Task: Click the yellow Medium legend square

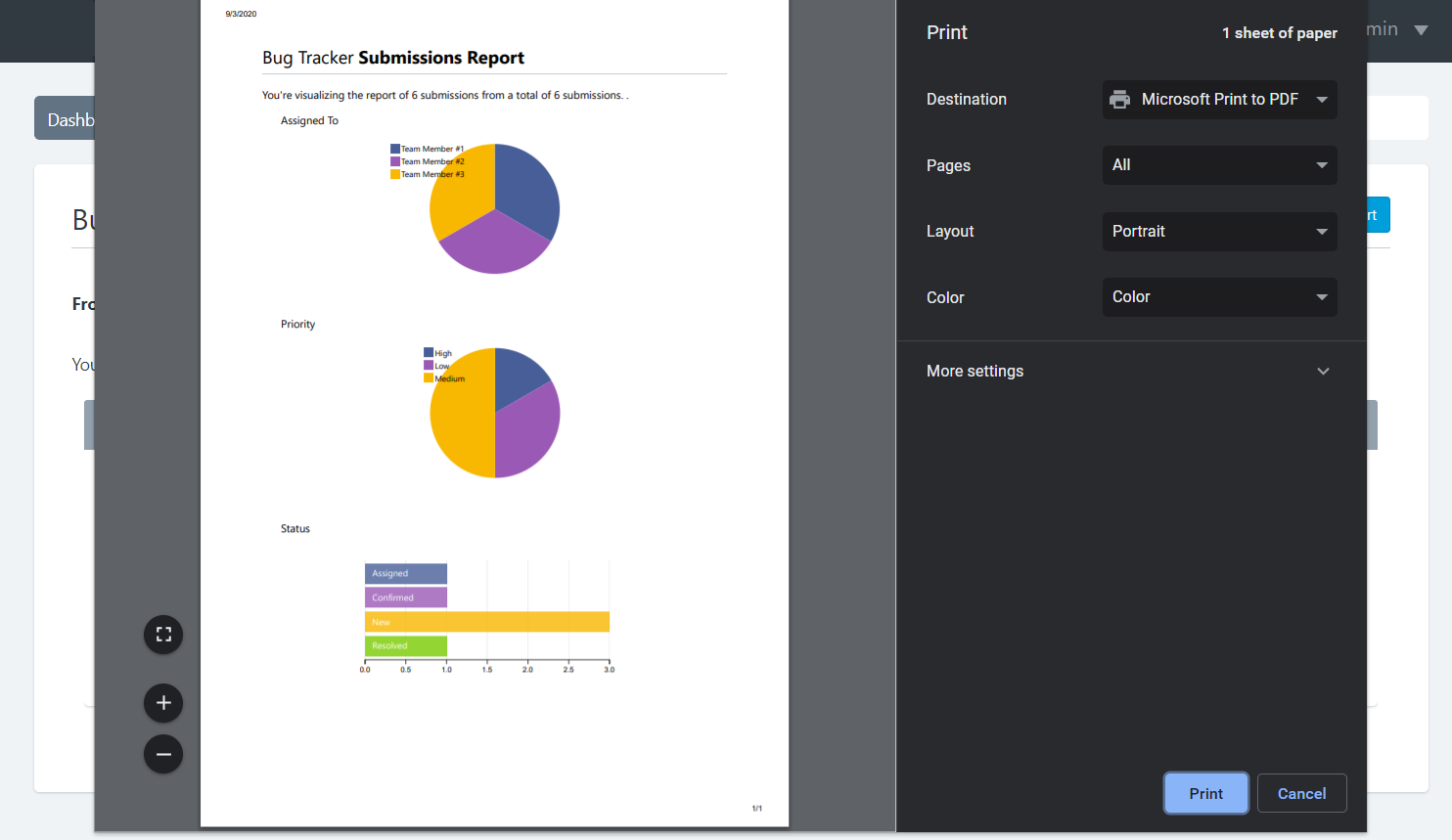Action: 429,378
